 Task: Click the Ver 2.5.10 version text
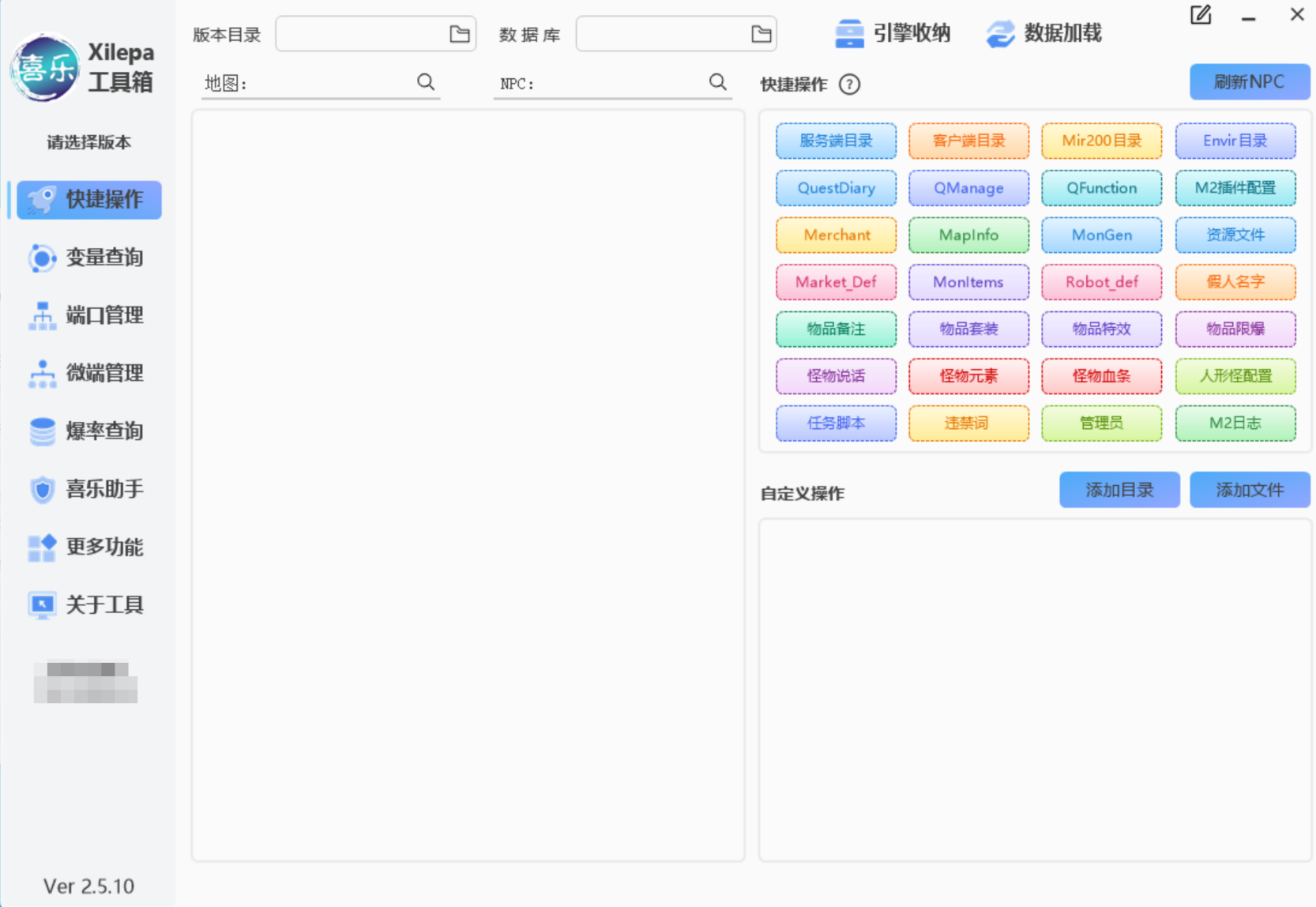88,886
